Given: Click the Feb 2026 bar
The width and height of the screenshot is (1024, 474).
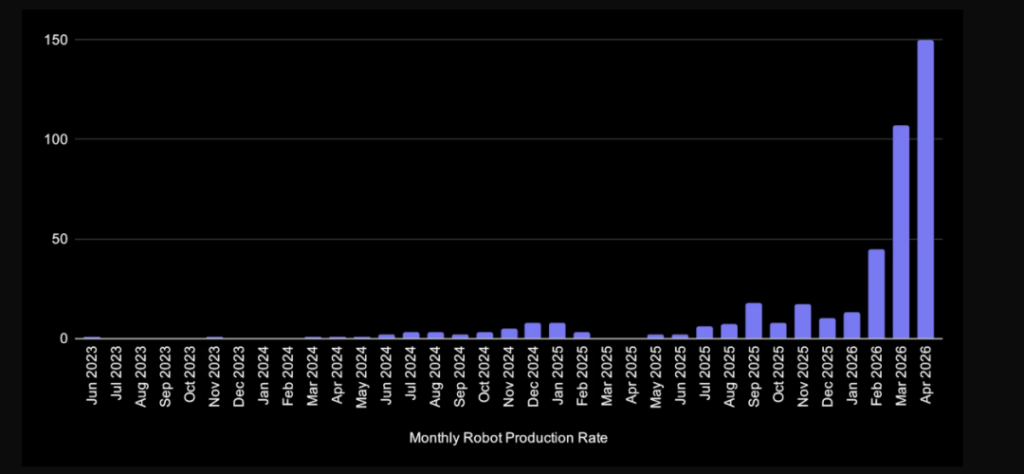Looking at the screenshot, I should tap(876, 294).
